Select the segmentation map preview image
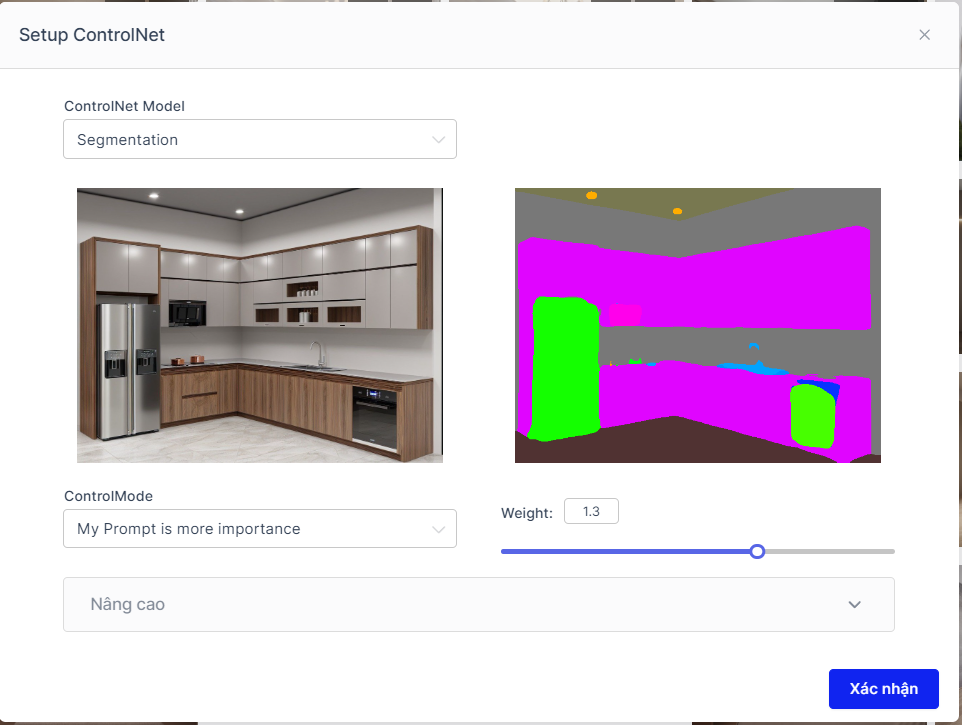 698,325
